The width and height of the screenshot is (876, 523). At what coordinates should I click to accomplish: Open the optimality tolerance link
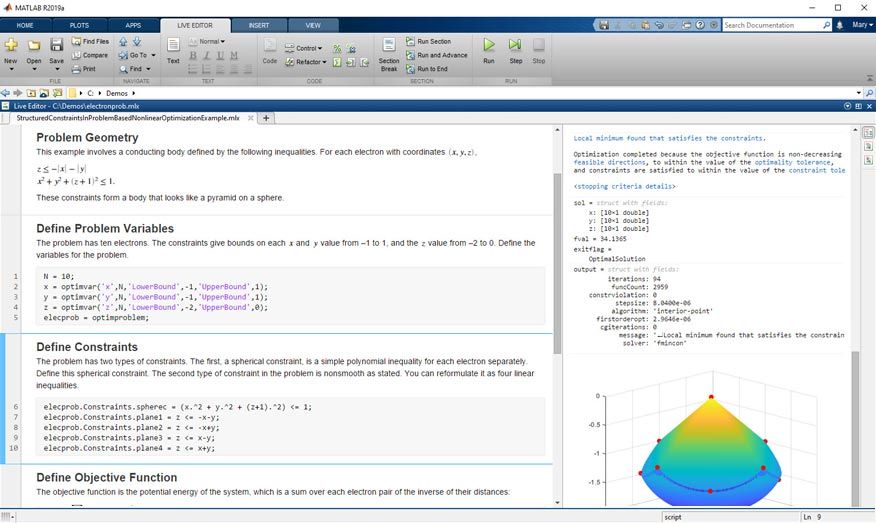coord(792,162)
